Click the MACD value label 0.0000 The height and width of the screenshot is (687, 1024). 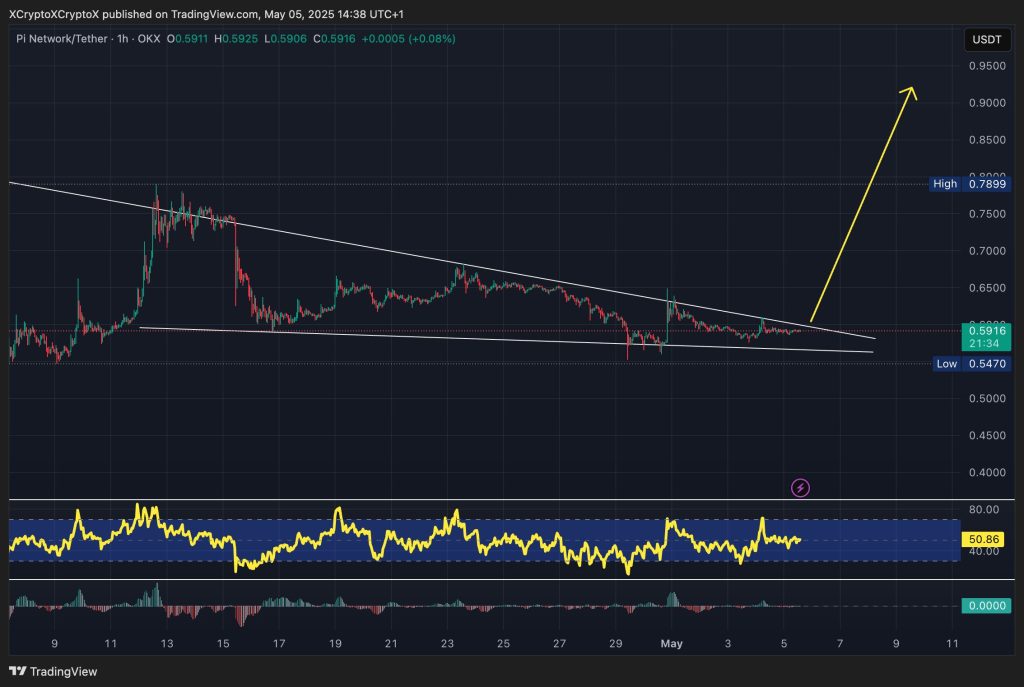[986, 606]
